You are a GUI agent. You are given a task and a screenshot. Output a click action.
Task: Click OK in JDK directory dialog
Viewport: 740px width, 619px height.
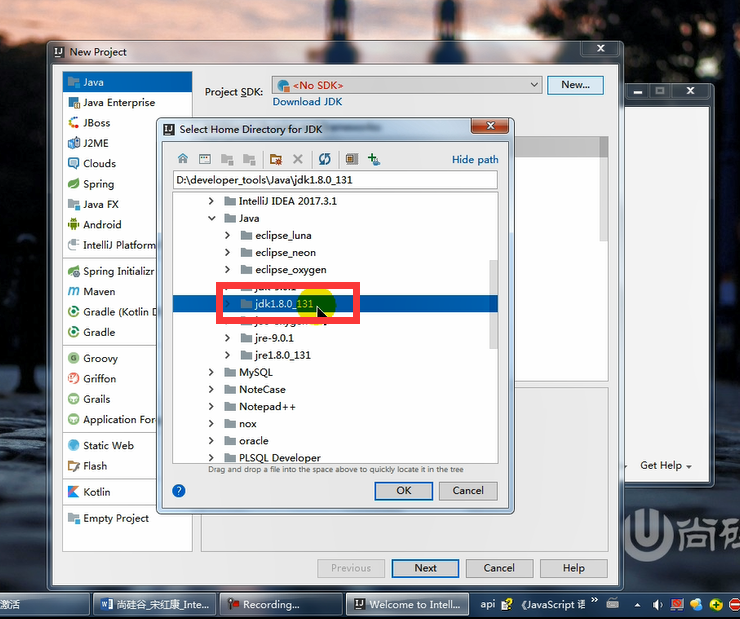click(x=404, y=491)
